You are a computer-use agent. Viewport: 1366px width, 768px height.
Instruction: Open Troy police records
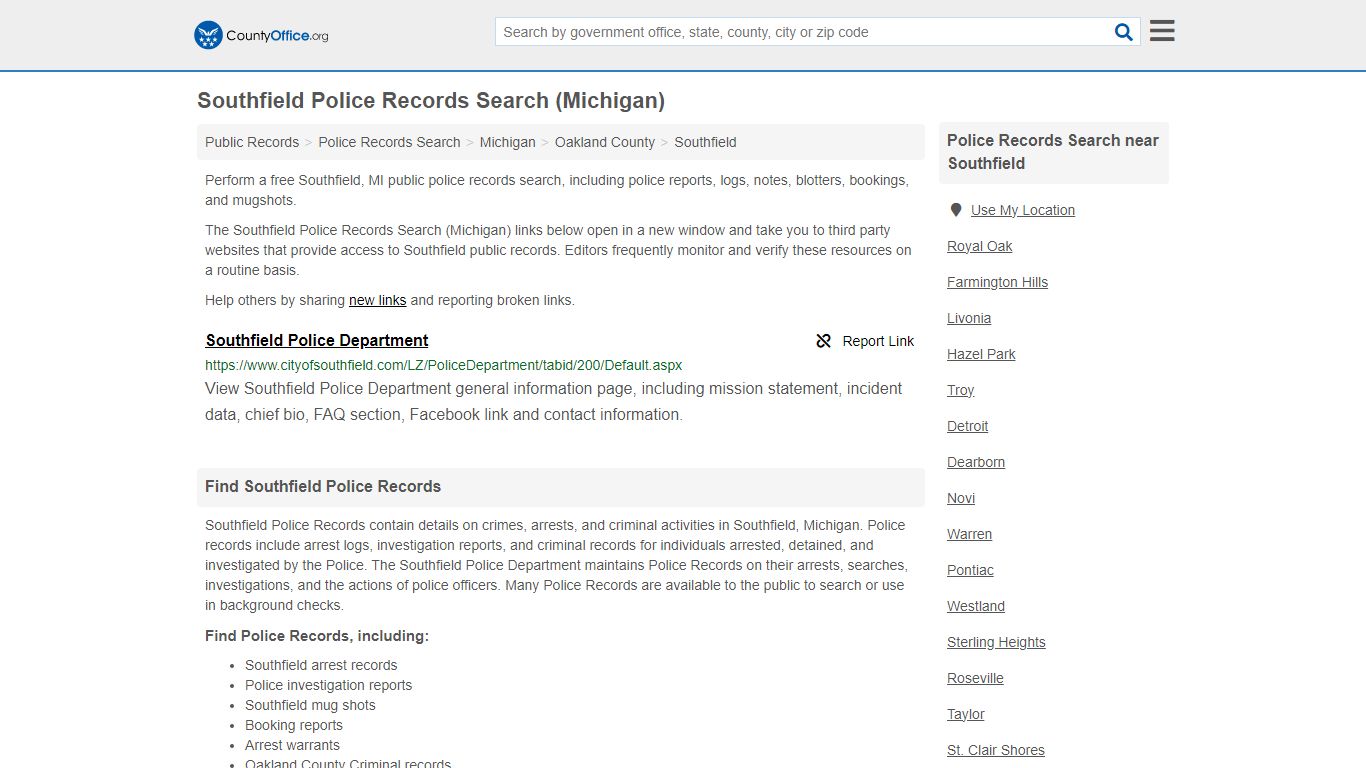(961, 390)
